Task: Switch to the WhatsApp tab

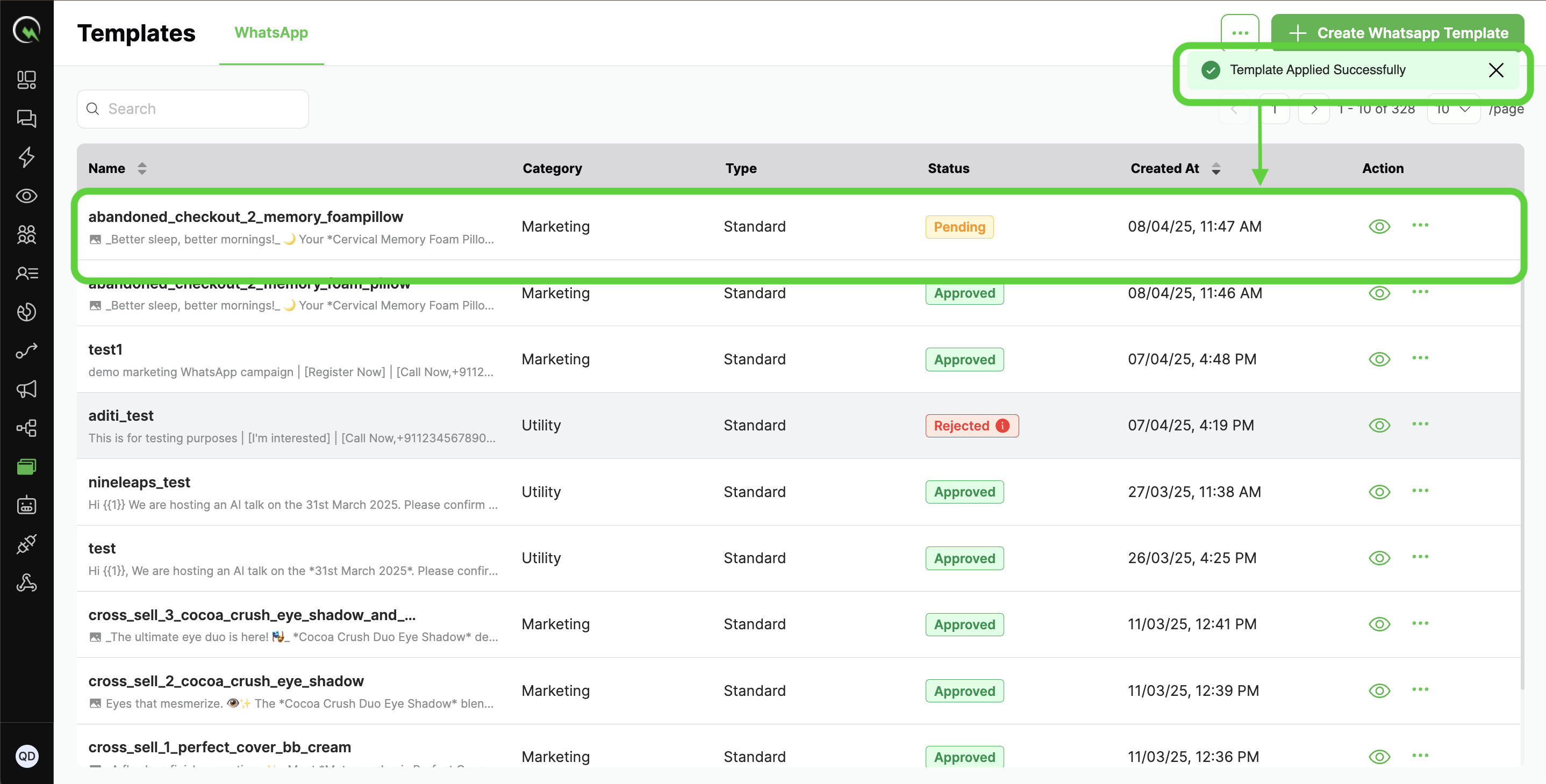Action: point(271,33)
